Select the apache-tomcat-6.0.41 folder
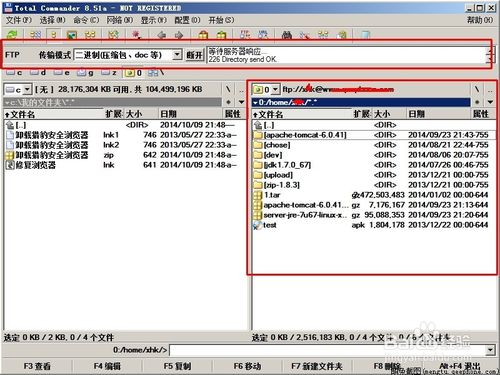 (373, 135)
